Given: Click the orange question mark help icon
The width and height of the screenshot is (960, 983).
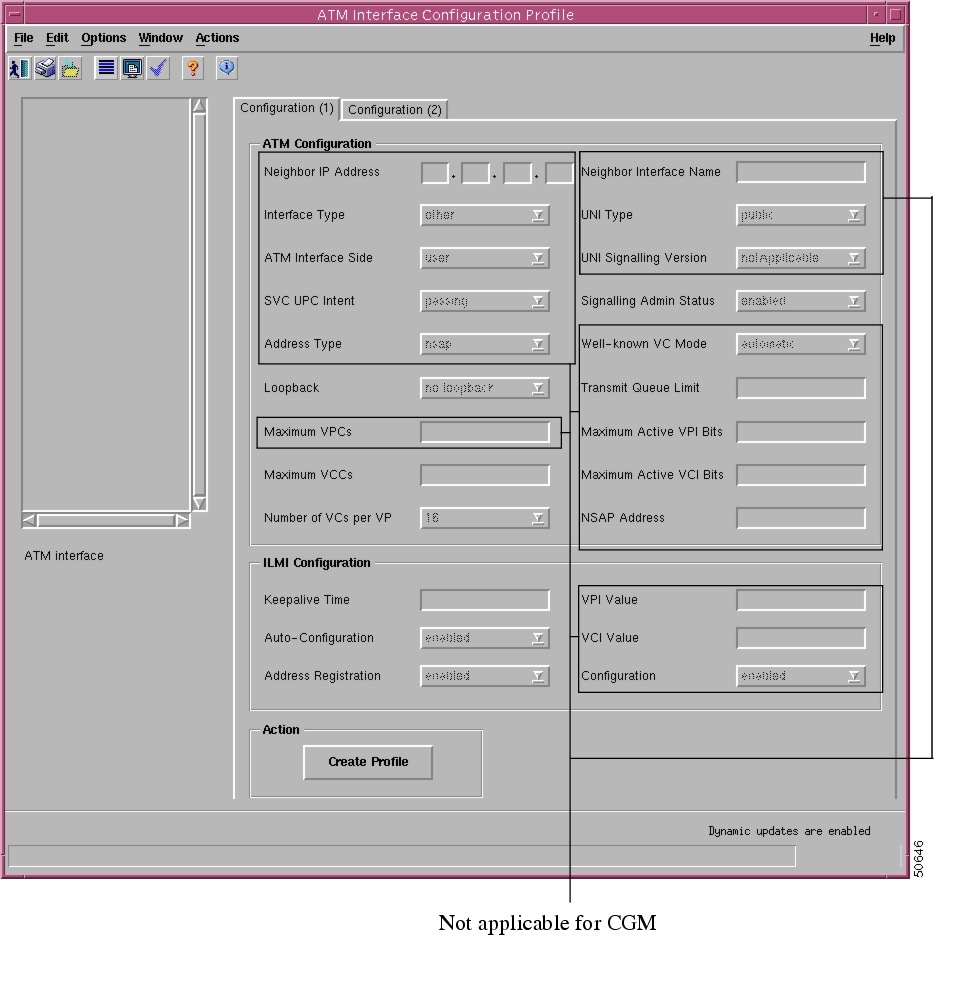Looking at the screenshot, I should click(x=193, y=68).
